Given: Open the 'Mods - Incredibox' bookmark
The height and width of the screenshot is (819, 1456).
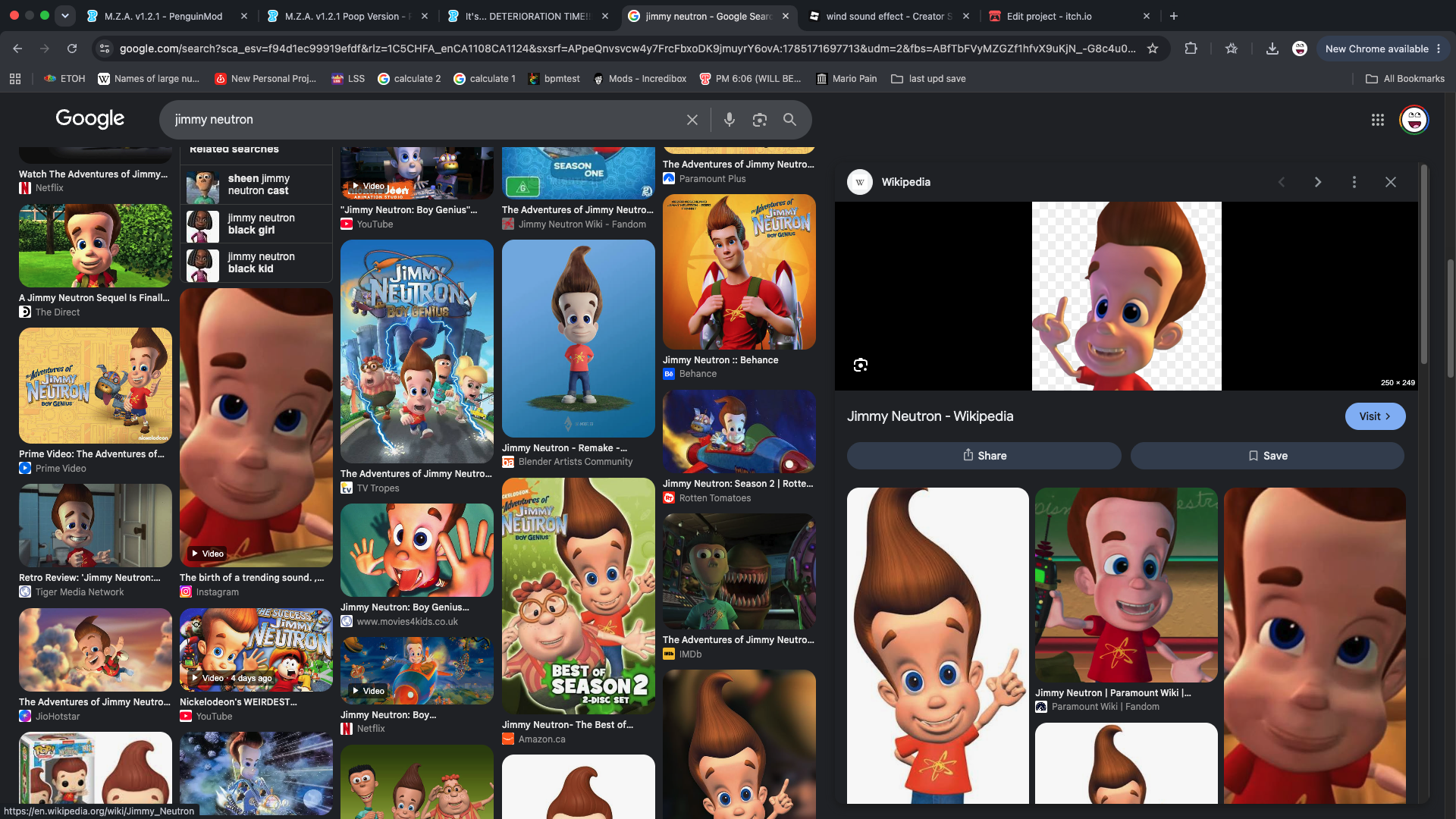Looking at the screenshot, I should pos(639,78).
